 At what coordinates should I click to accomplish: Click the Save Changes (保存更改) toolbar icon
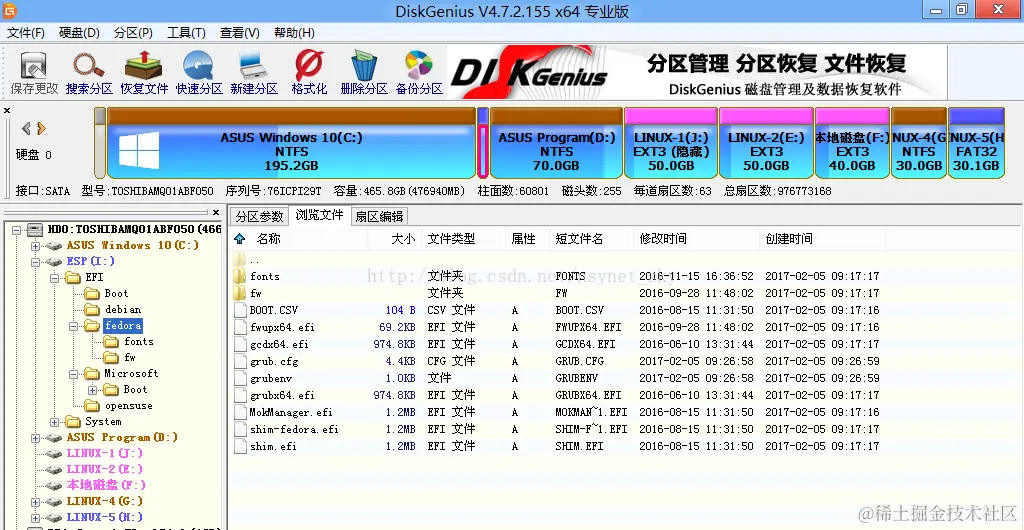coord(34,73)
